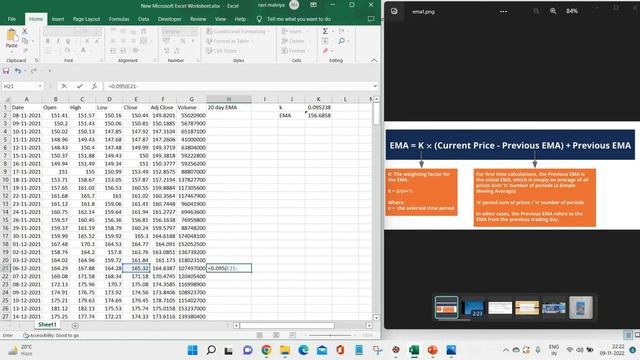Click the Find & Select magnifier icon

point(342,41)
